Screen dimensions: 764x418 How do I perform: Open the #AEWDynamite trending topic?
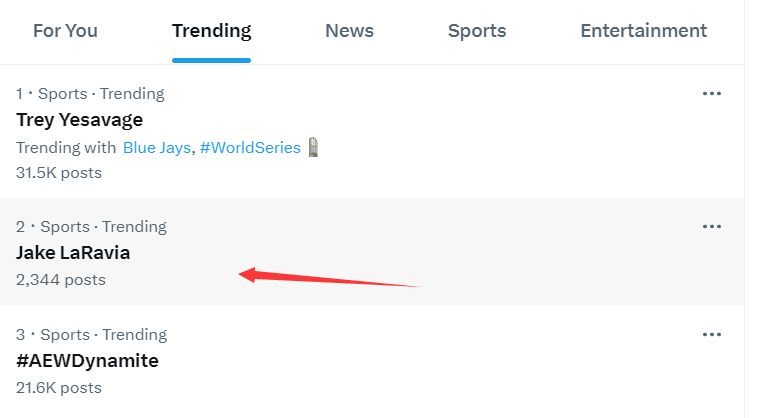[x=88, y=361]
